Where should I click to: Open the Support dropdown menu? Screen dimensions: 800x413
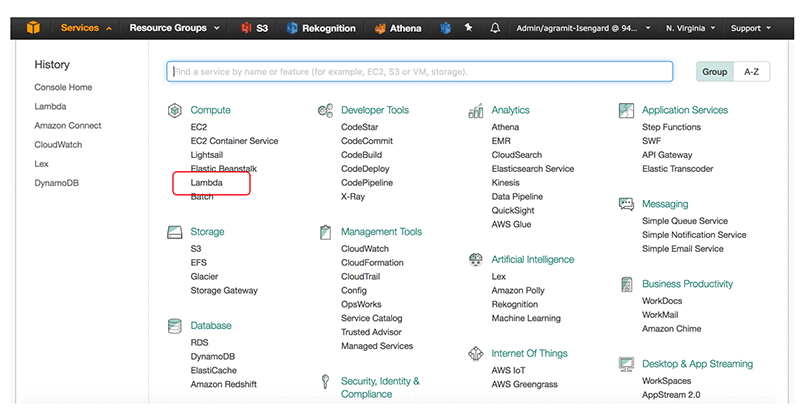751,29
